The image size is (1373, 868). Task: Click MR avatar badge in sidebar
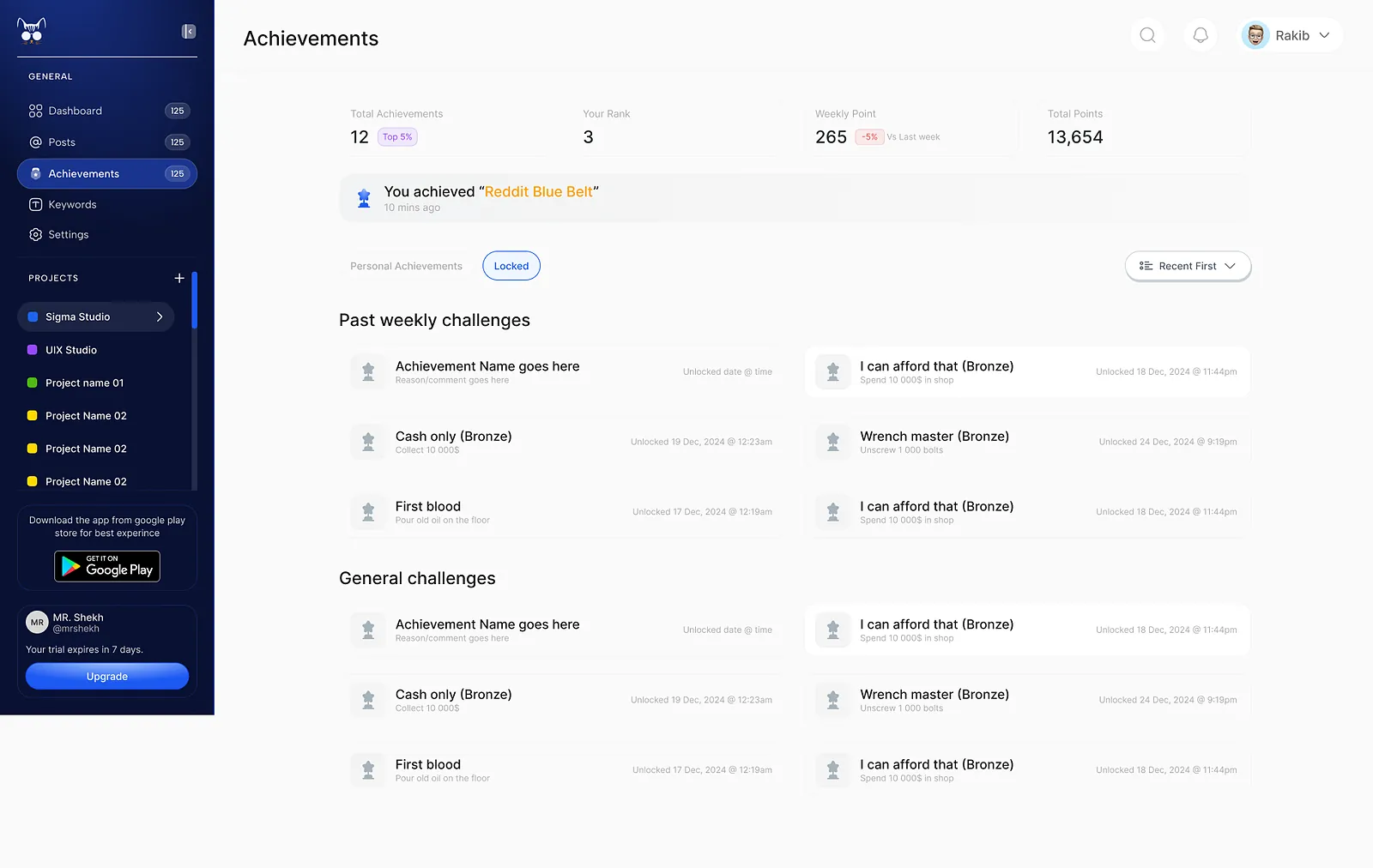coord(37,623)
